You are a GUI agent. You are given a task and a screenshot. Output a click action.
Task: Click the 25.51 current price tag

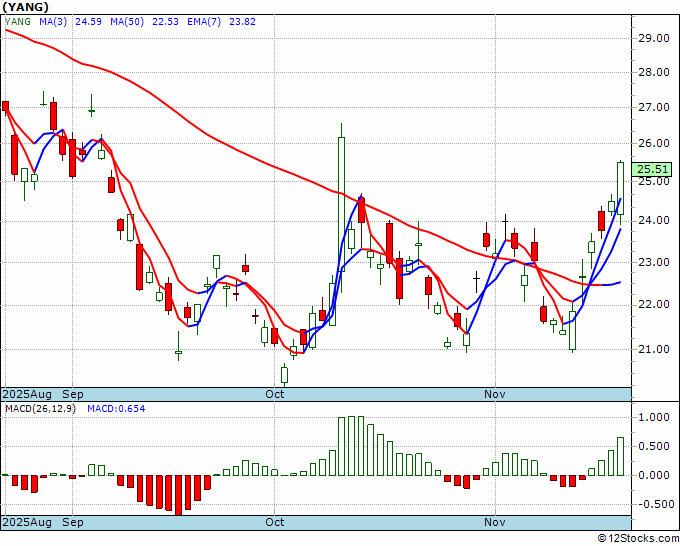pos(653,170)
